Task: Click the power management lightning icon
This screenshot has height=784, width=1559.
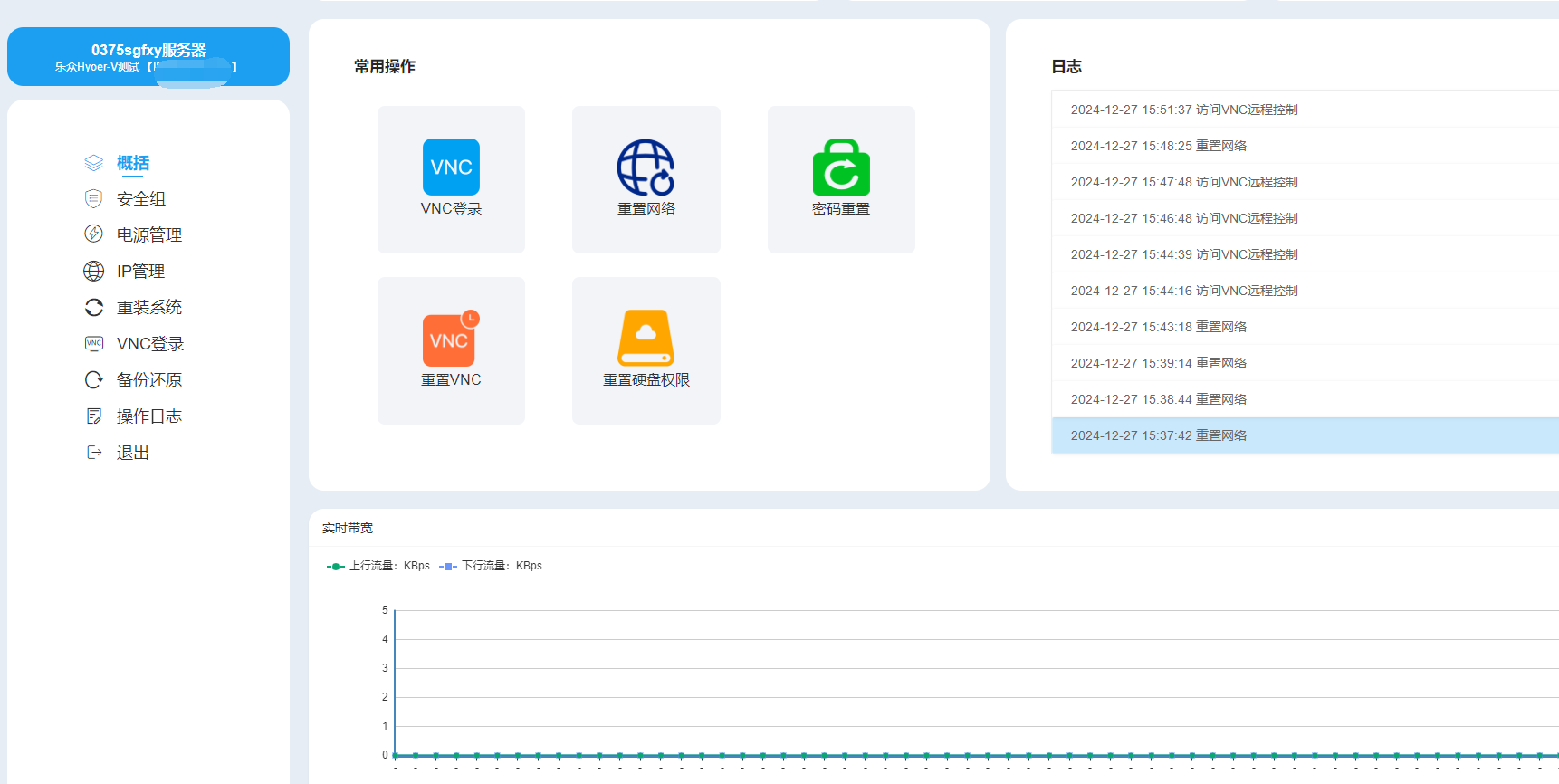Action: coord(93,234)
